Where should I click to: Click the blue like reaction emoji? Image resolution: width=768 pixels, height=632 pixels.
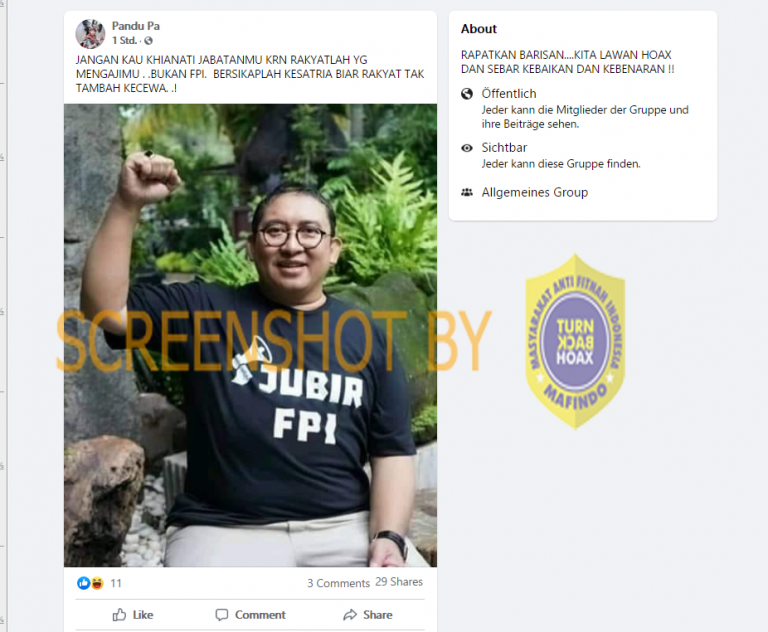(84, 583)
